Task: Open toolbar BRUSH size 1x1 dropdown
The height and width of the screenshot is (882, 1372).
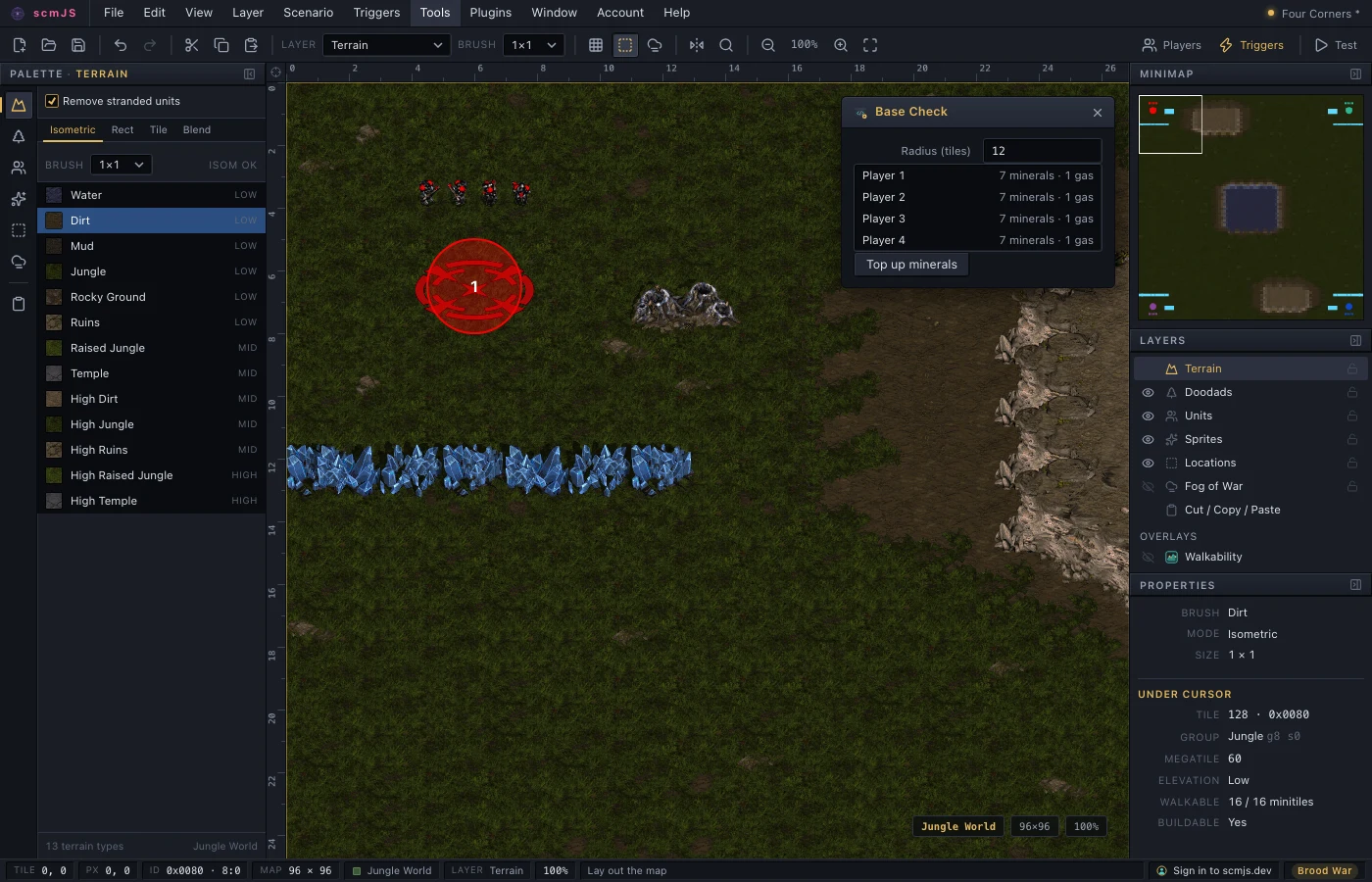Action: point(534,45)
